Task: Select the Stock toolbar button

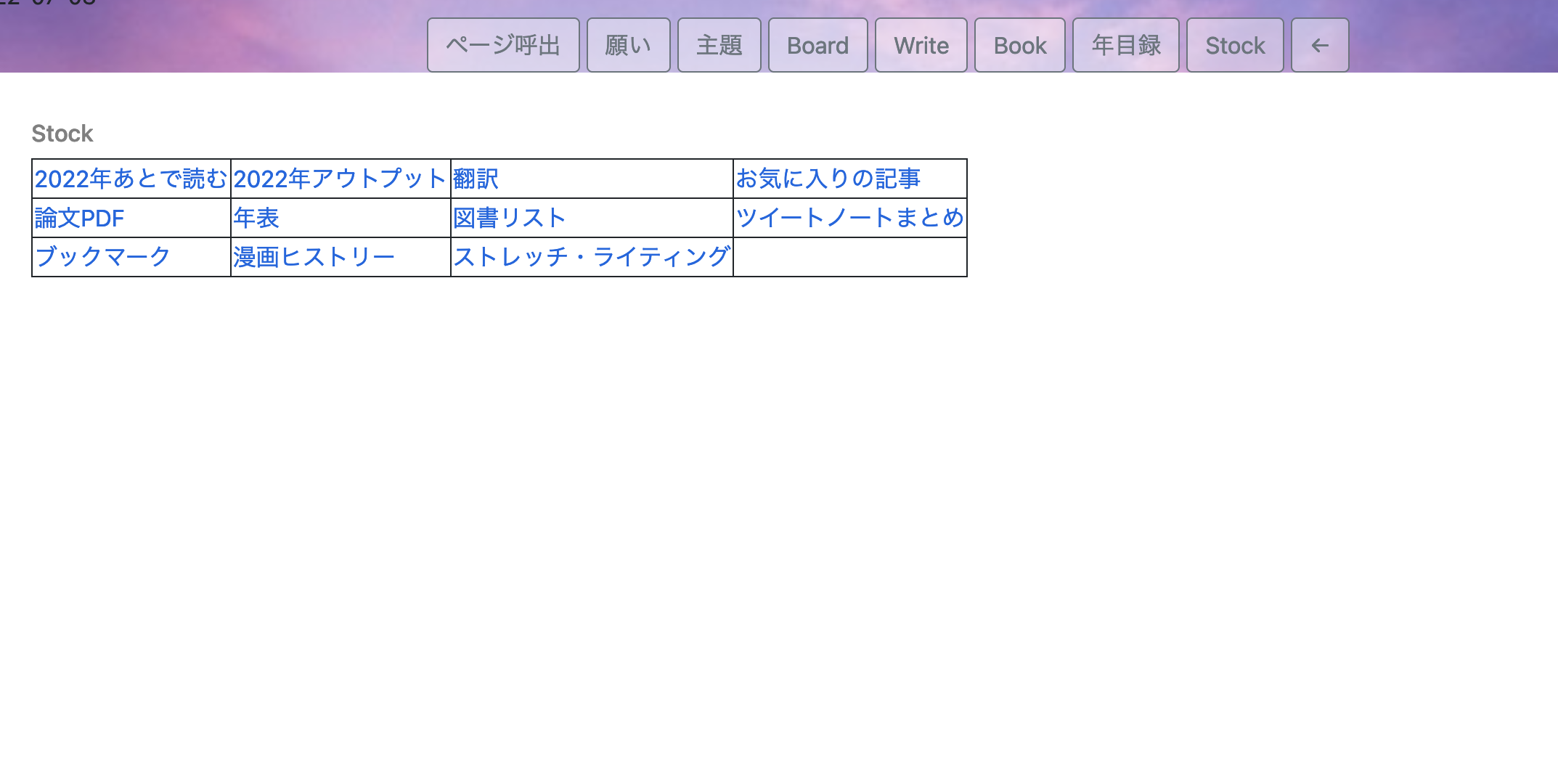Action: pyautogui.click(x=1235, y=45)
